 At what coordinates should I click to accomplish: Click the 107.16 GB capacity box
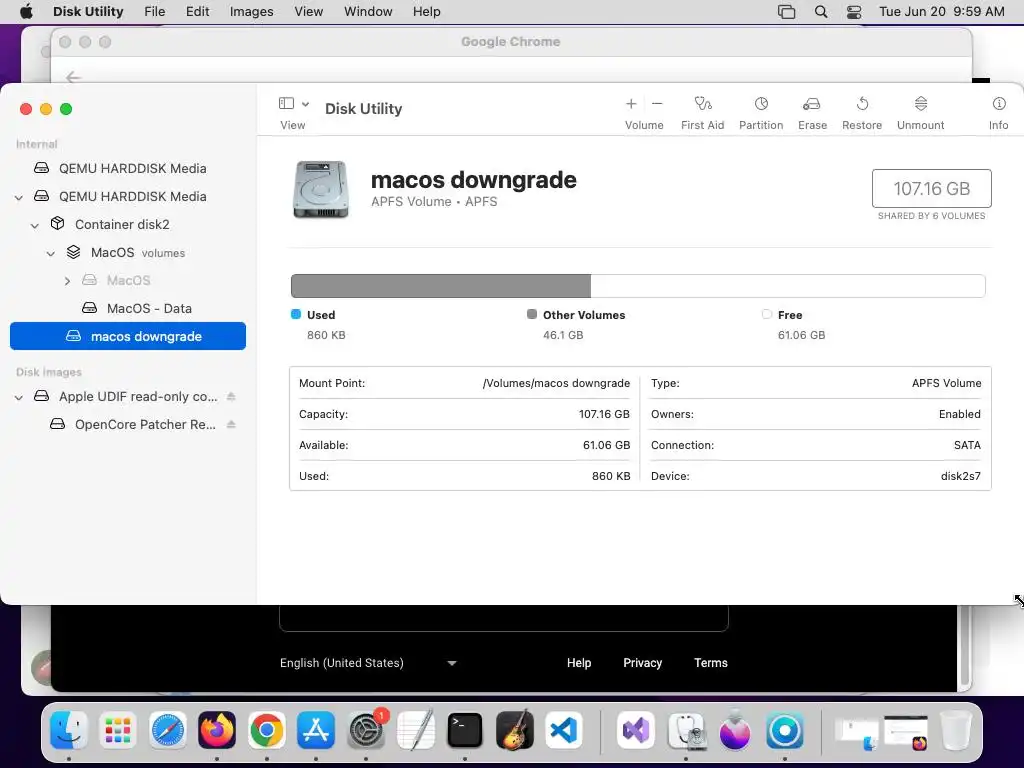pyautogui.click(x=931, y=189)
